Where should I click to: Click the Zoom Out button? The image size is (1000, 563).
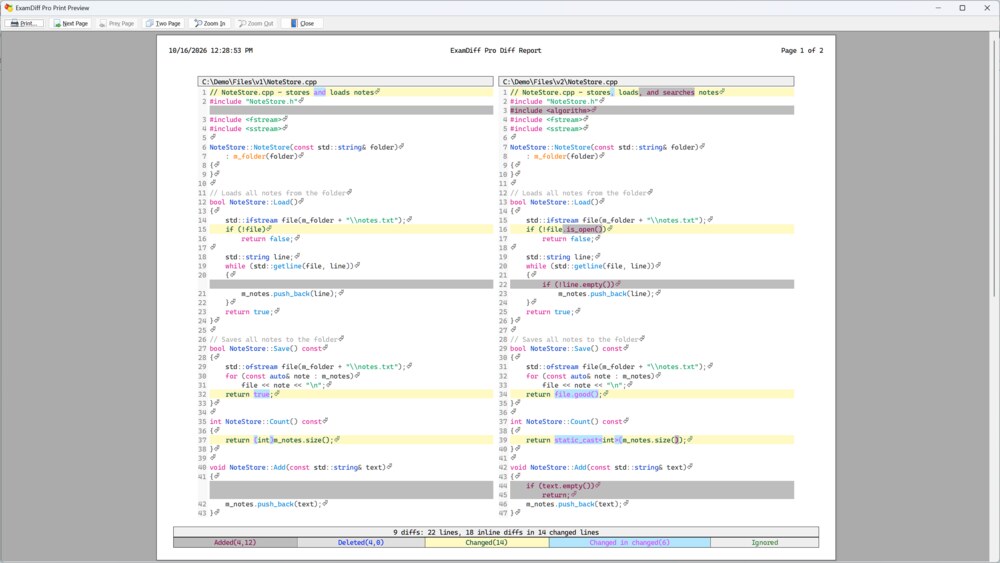point(256,23)
